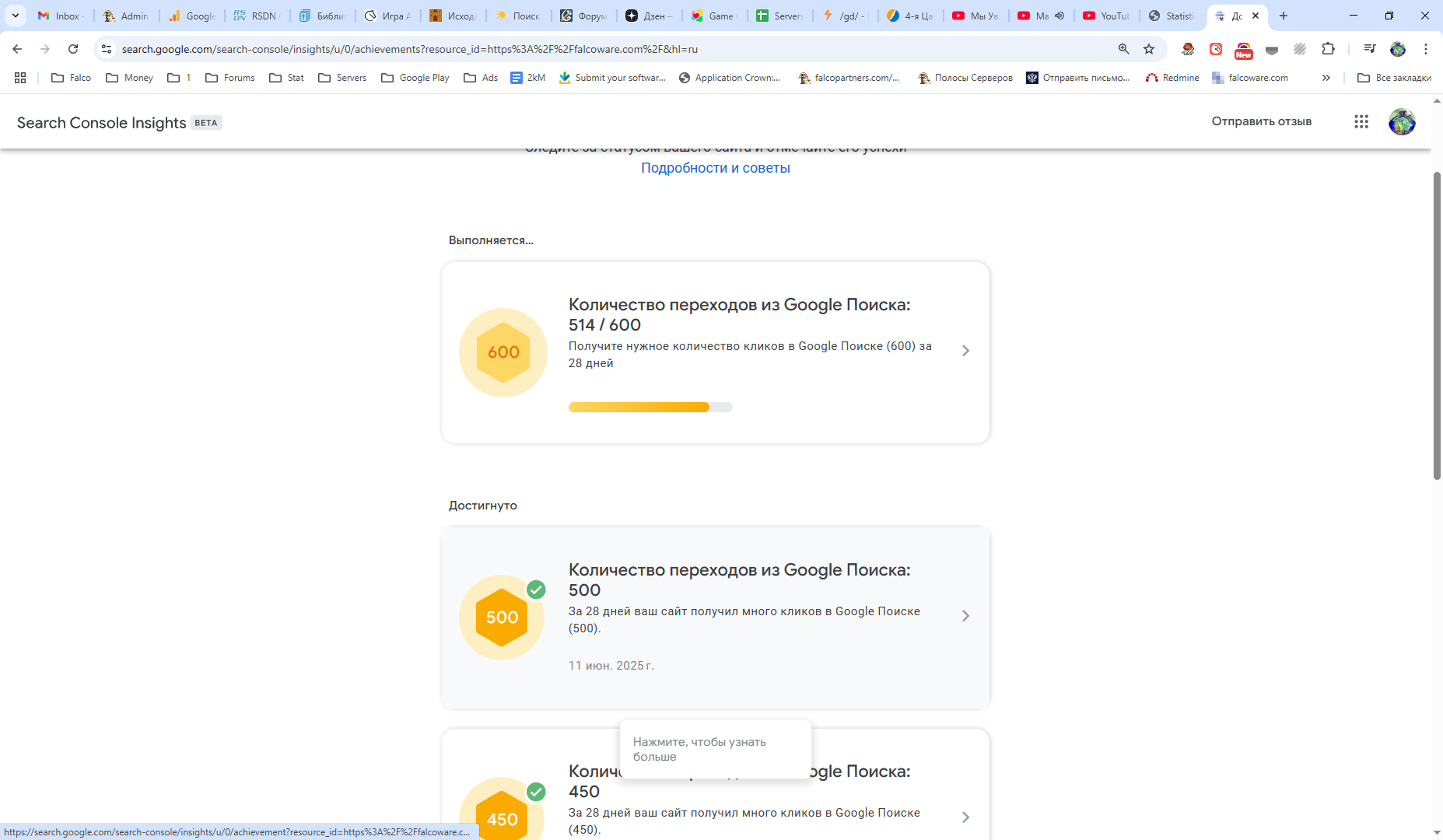This screenshot has width=1443, height=840.
Task: Open the 2kM bookmark
Action: point(528,78)
